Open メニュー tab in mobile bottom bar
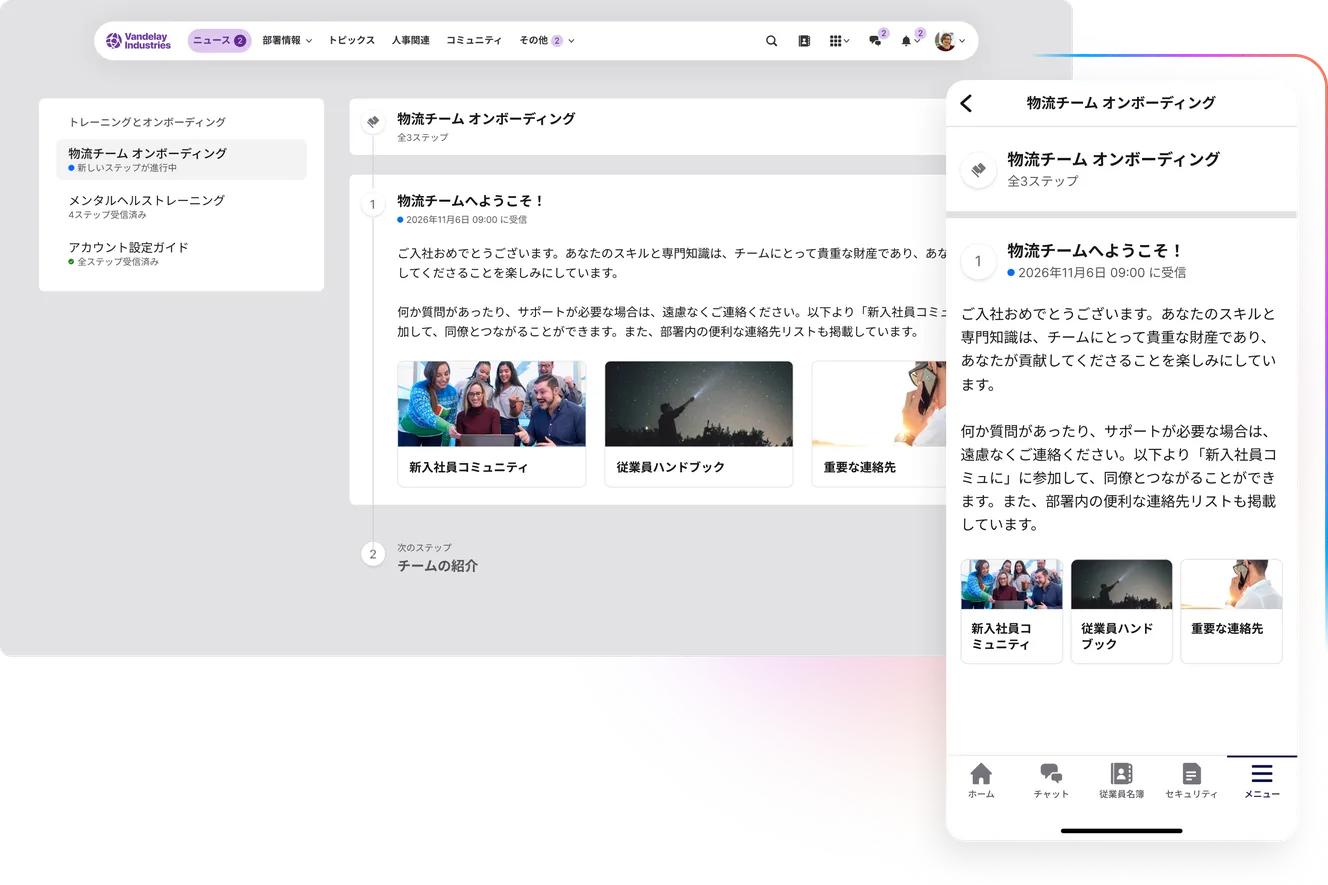1328x885 pixels. (1262, 780)
